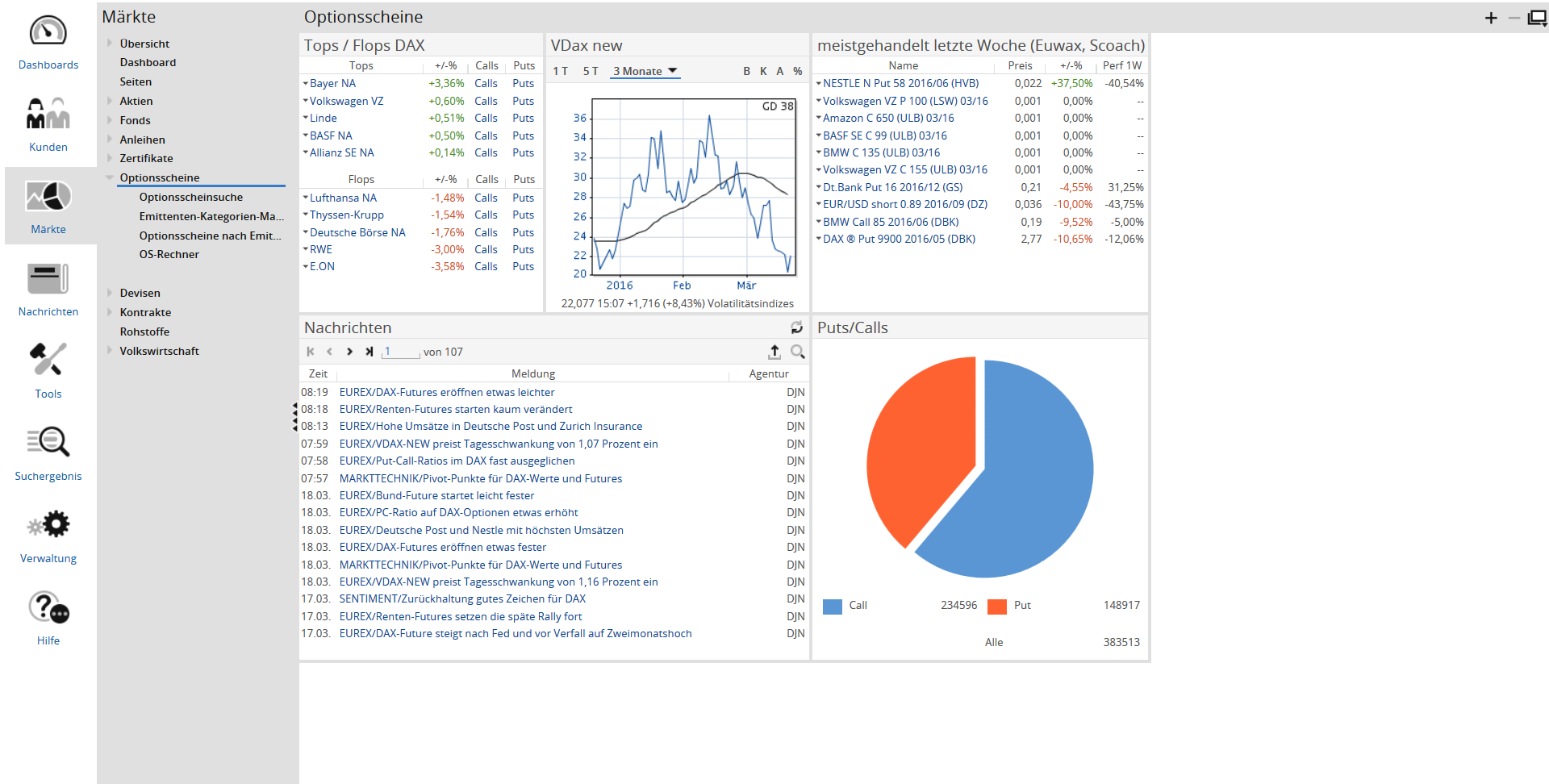The height and width of the screenshot is (784, 1549).
Task: Expand the Aktien tree node
Action: point(110,101)
